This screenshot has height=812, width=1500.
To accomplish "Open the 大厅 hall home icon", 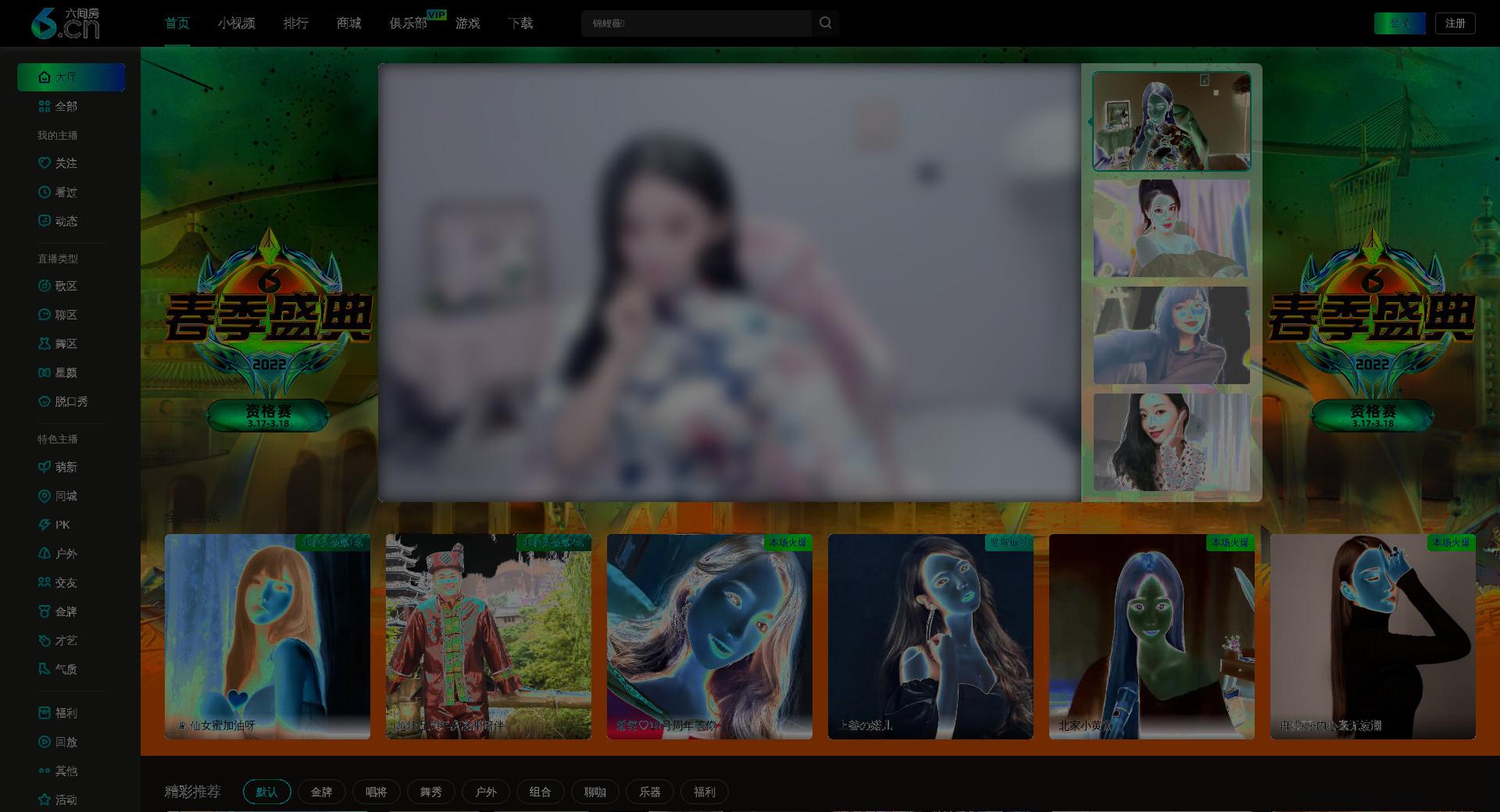I will pos(45,77).
